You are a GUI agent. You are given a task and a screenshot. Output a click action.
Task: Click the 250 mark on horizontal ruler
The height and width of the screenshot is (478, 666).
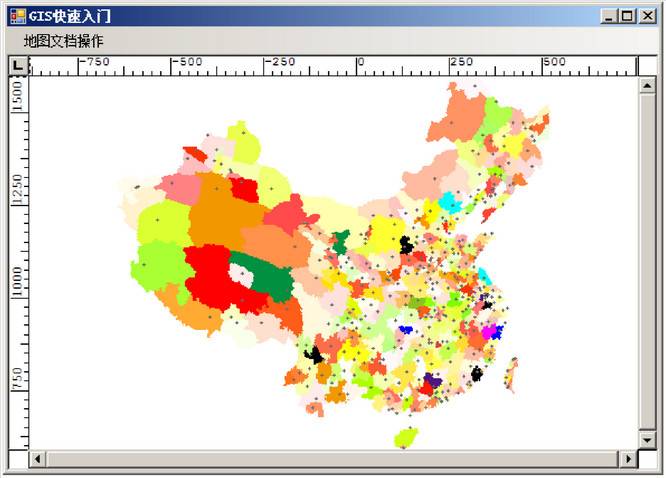coord(462,62)
